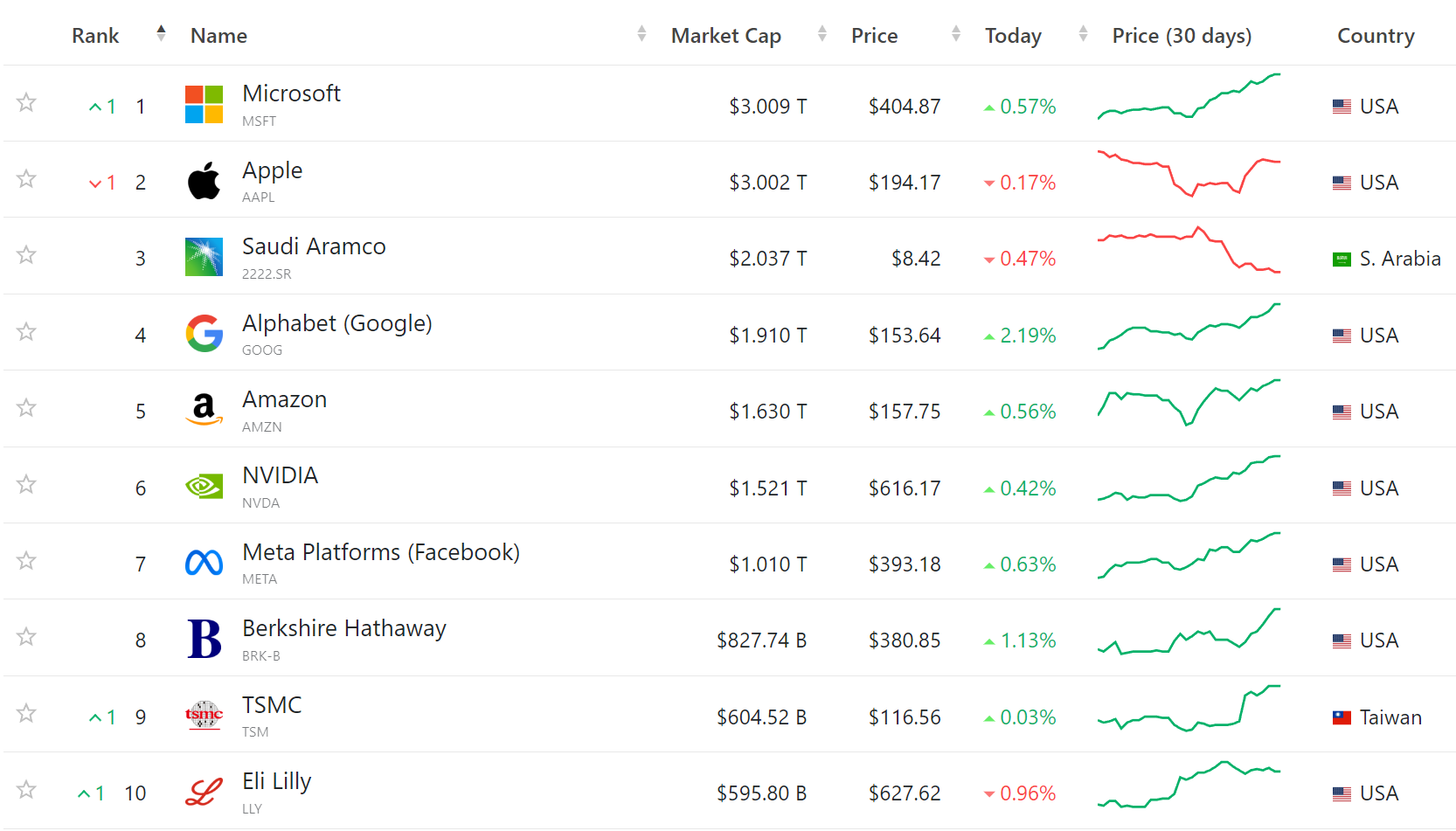Toggle favorite star for Microsoft
Screen dimensions: 1456x831
[26, 102]
